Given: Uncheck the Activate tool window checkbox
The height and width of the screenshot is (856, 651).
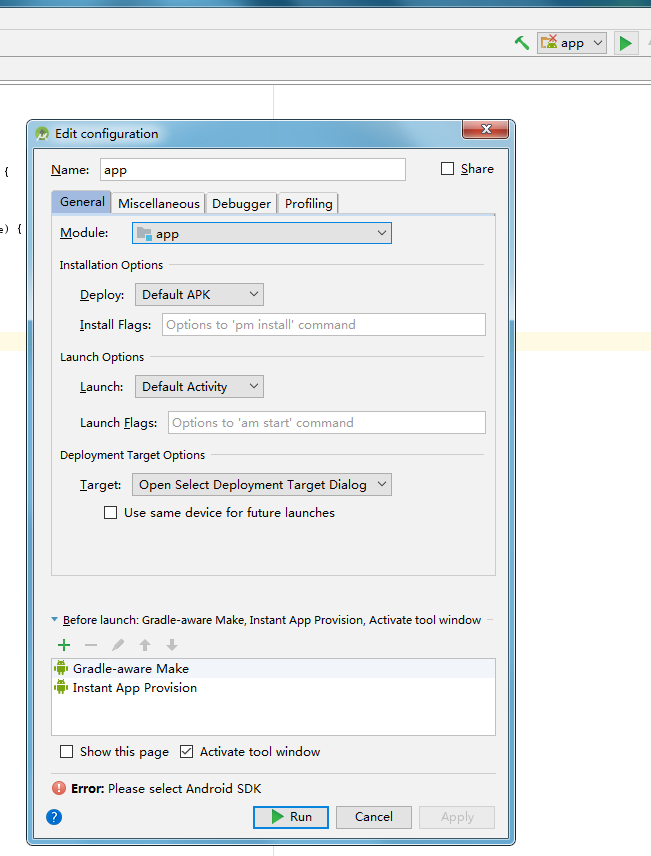Looking at the screenshot, I should [x=186, y=752].
